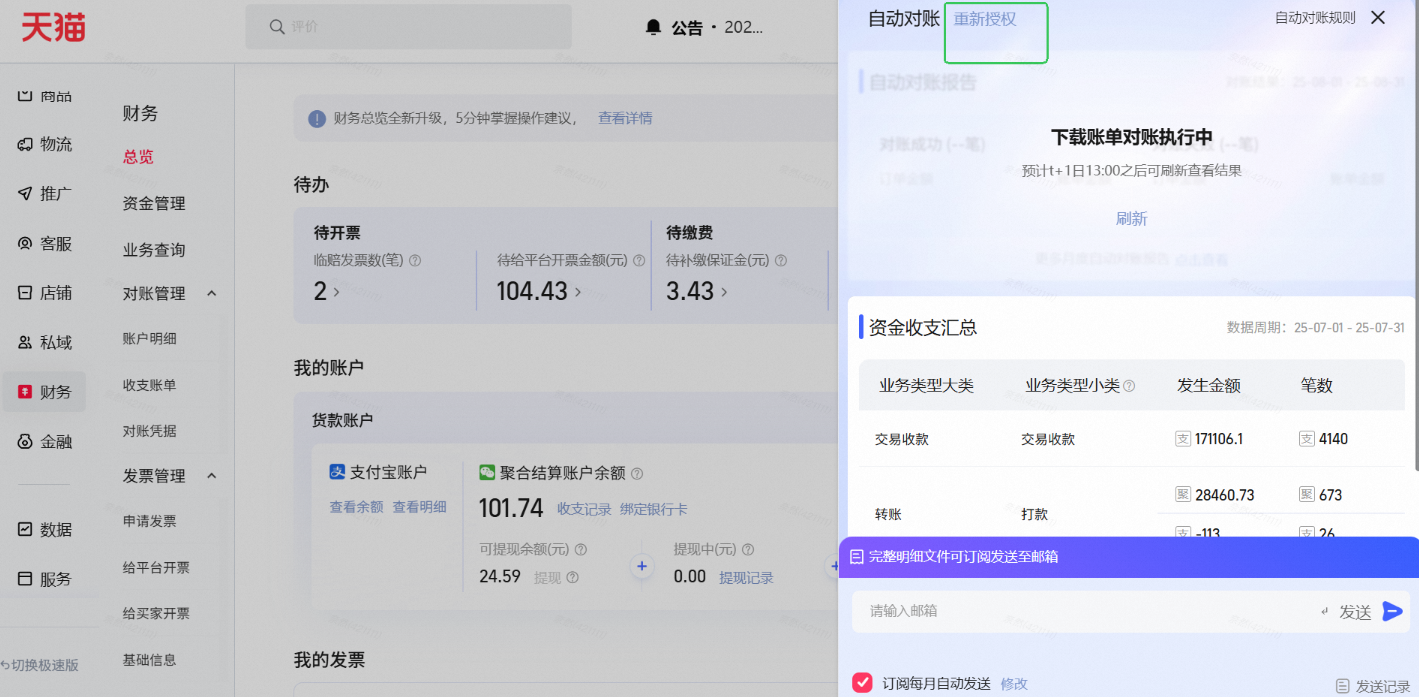The image size is (1419, 697).
Task: Open 自动对账规则 link
Action: 1315,17
